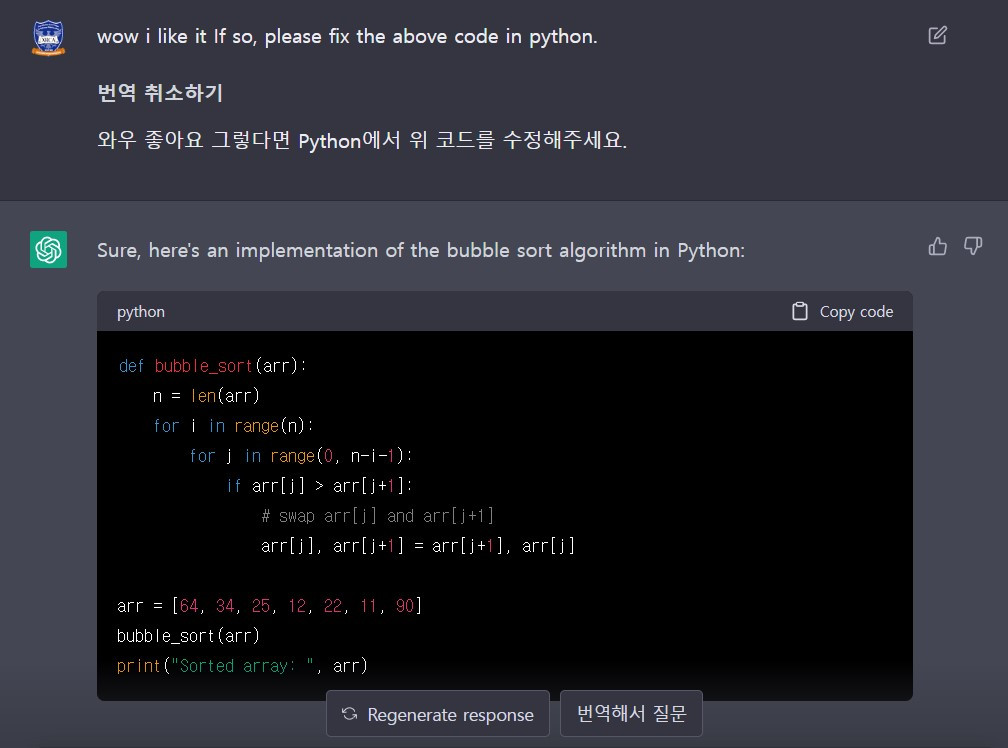
Task: Click the school emblem user avatar
Action: (48, 36)
